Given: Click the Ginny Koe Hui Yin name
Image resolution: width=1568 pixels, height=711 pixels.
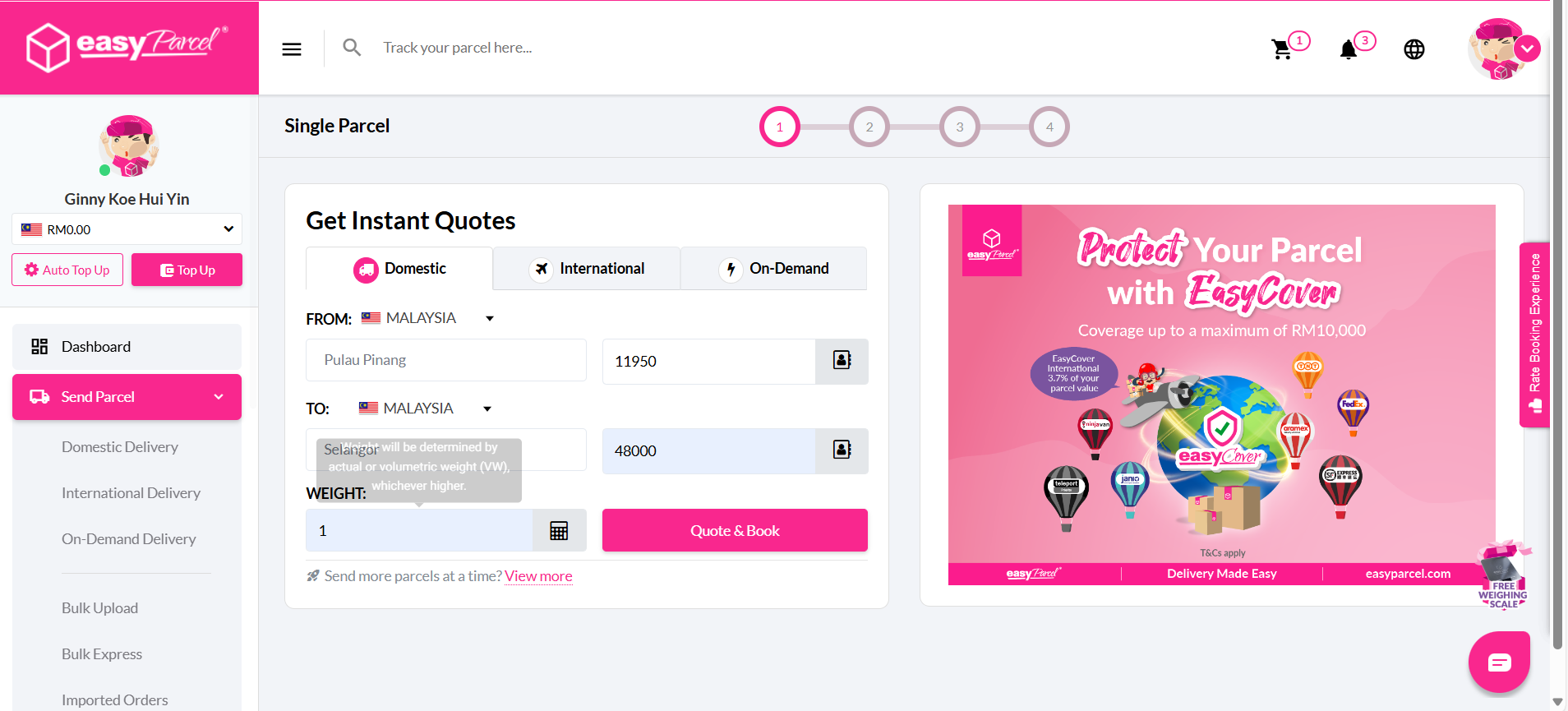Looking at the screenshot, I should pyautogui.click(x=127, y=199).
